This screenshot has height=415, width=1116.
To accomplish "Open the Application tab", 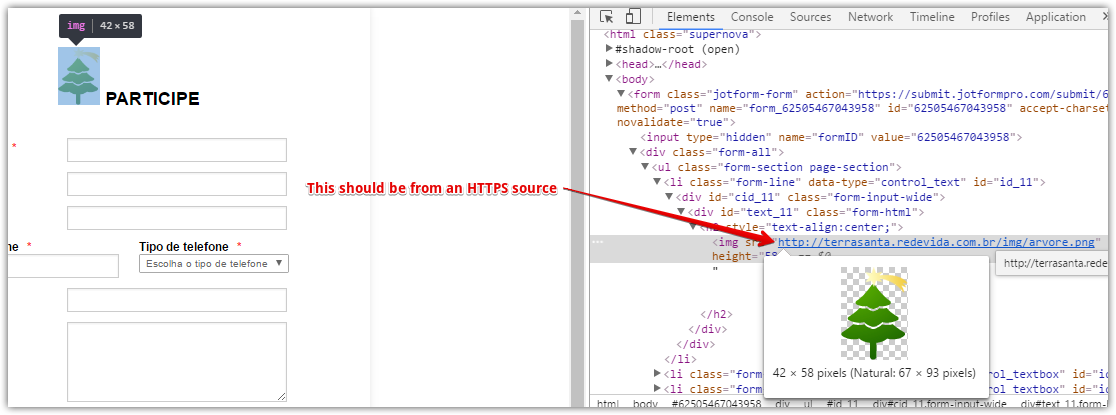I will coord(1056,17).
